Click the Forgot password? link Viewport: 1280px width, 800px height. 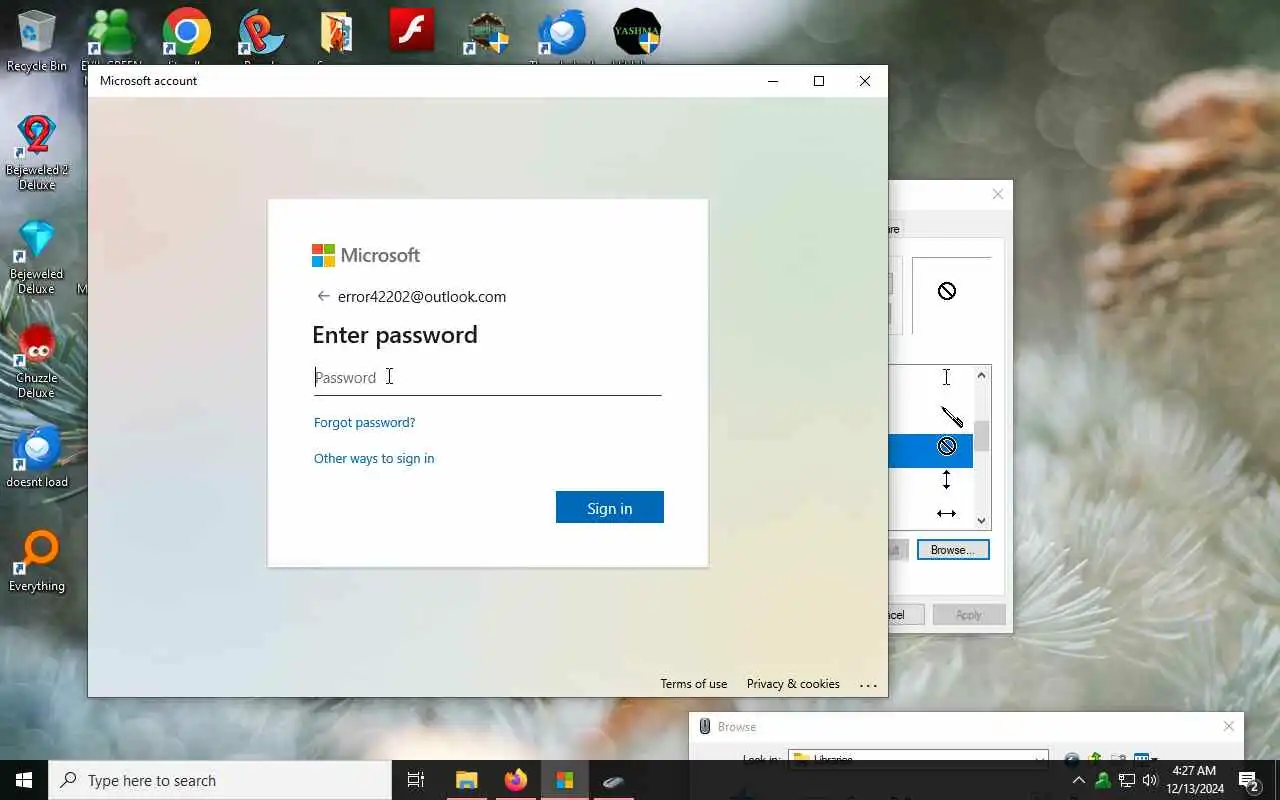(x=364, y=422)
